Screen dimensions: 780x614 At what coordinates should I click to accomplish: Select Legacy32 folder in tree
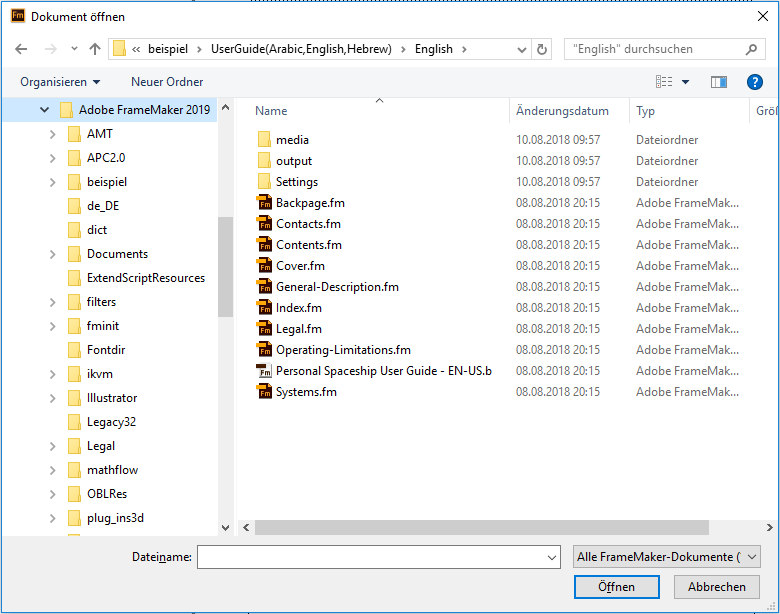pyautogui.click(x=111, y=422)
